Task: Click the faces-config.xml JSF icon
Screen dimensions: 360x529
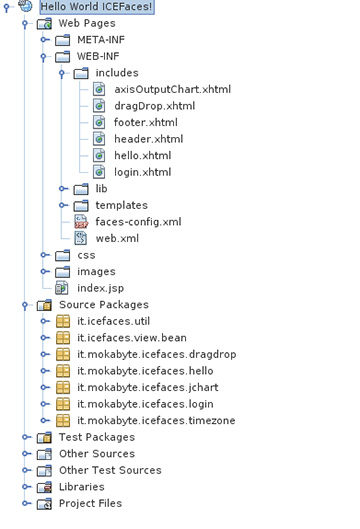Action: 81,222
